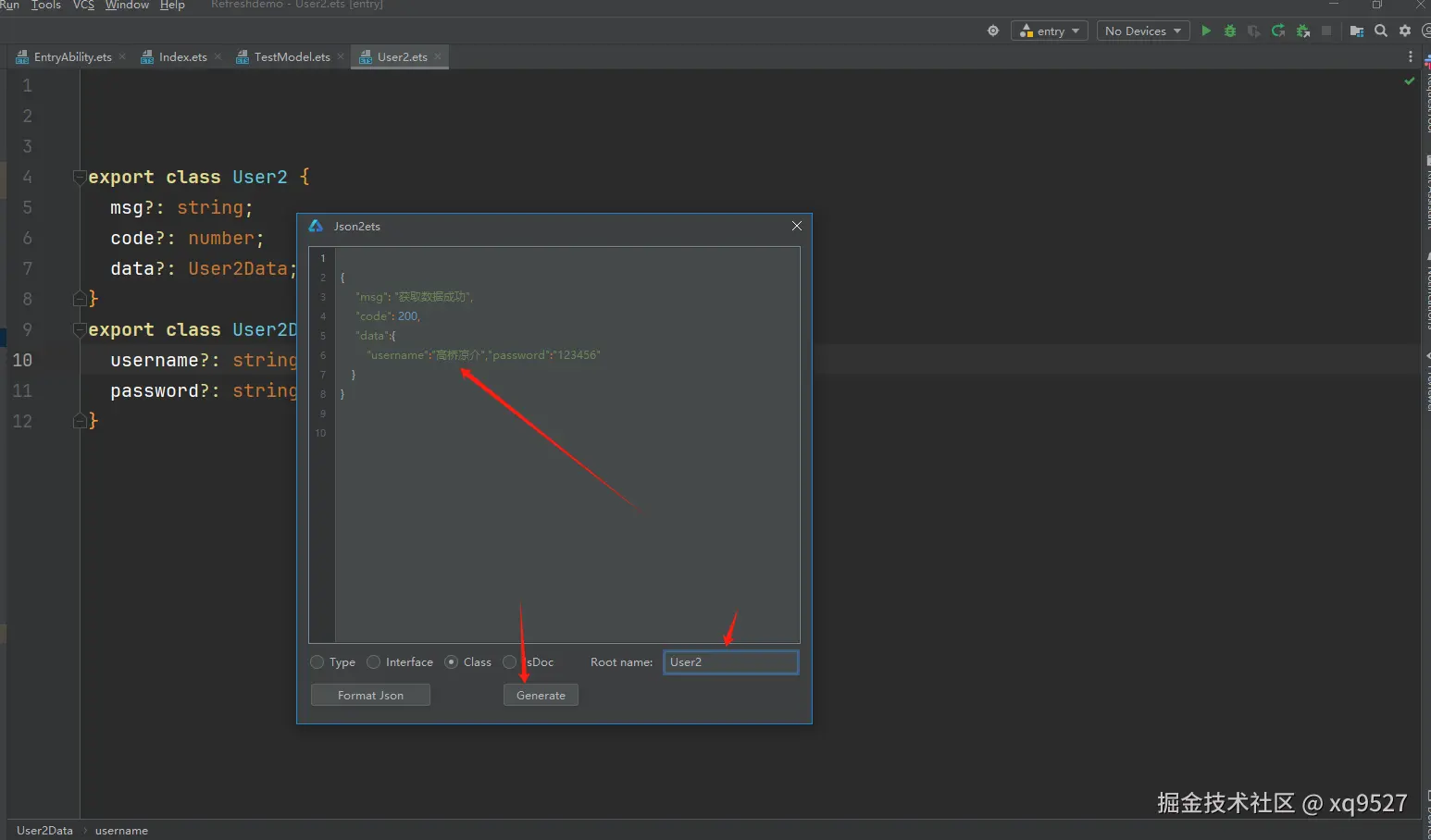This screenshot has height=840, width=1431.
Task: Collapse the User2 class code fold
Action: [x=80, y=177]
